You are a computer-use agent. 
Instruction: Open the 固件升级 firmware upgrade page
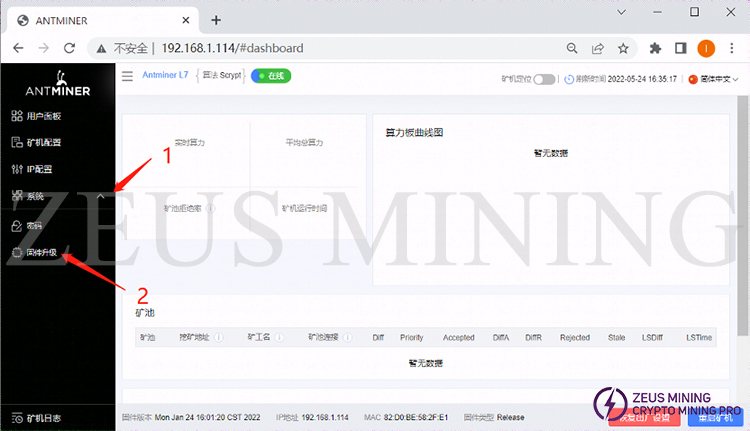tap(34, 252)
